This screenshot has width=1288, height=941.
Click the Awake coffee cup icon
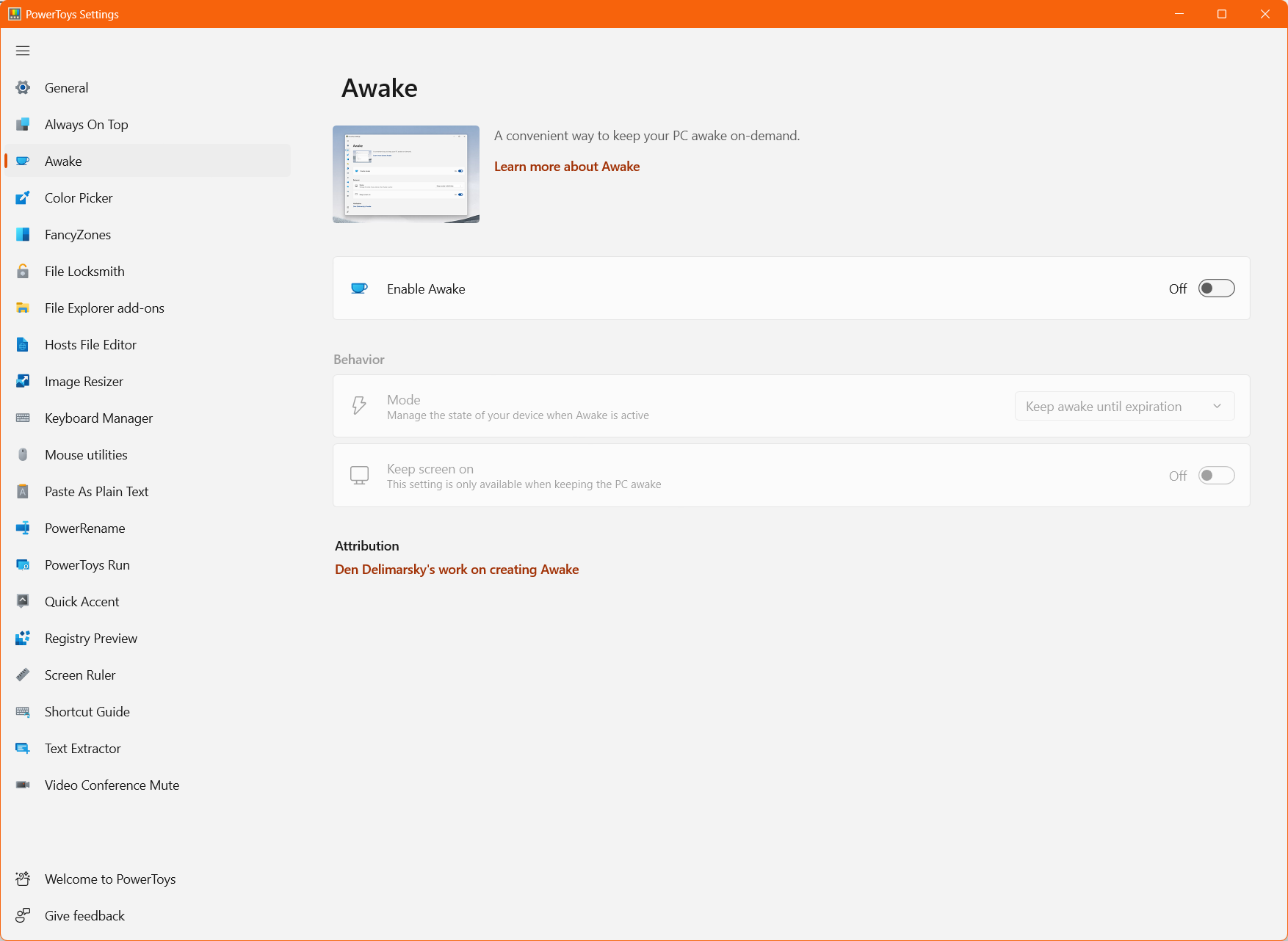tap(23, 161)
